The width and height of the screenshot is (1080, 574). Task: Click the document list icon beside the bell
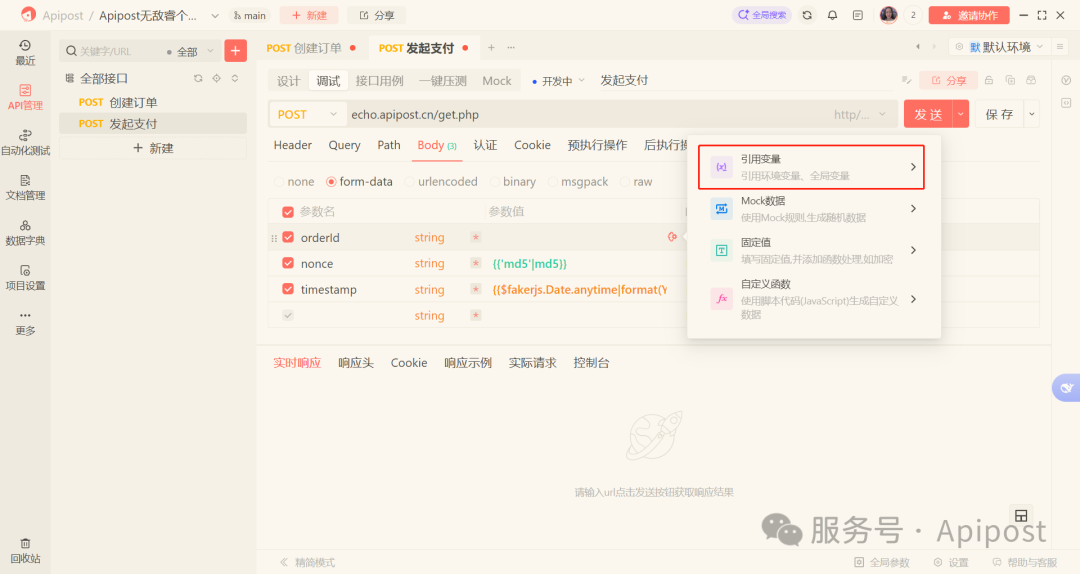click(x=858, y=15)
